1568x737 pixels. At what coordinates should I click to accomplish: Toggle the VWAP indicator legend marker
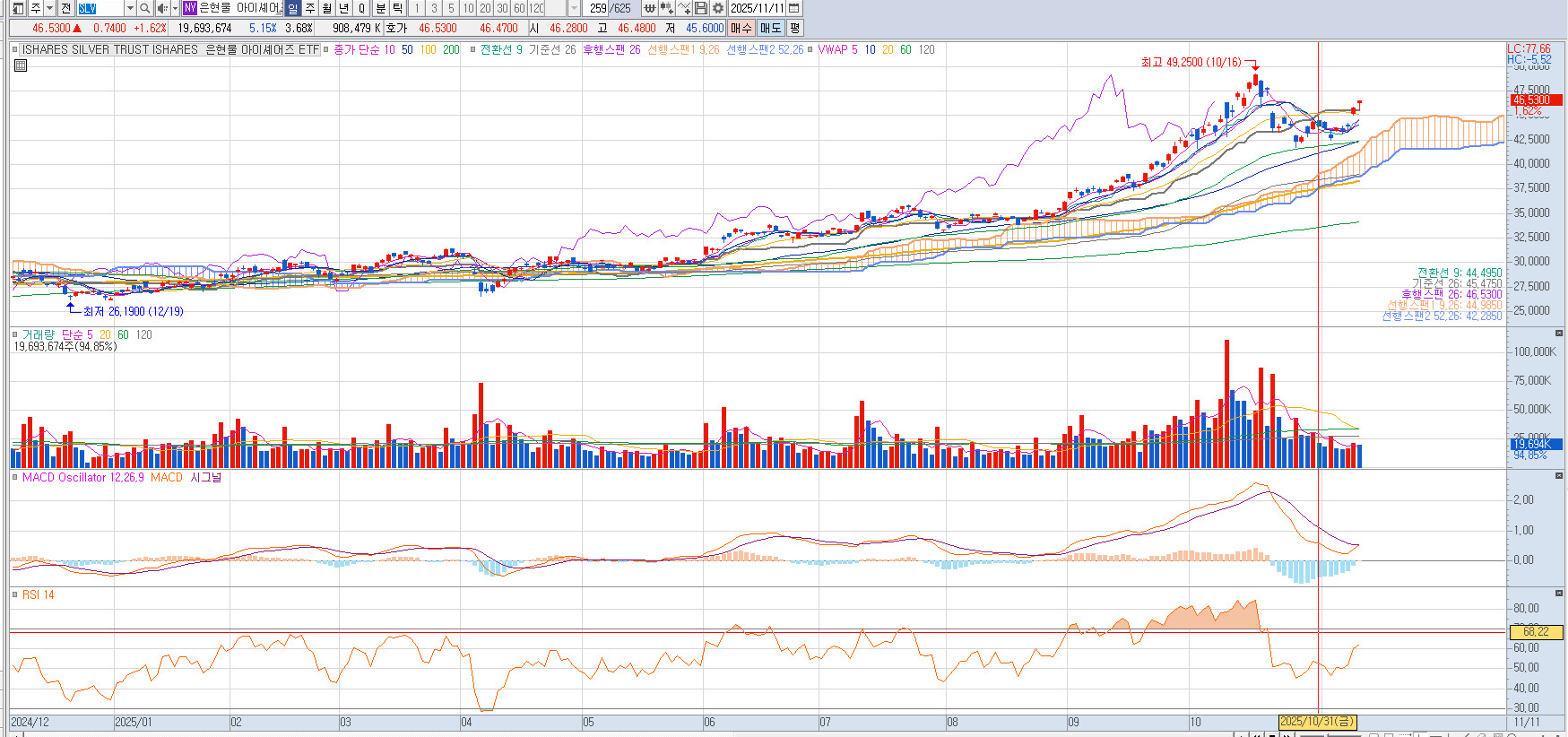point(810,50)
